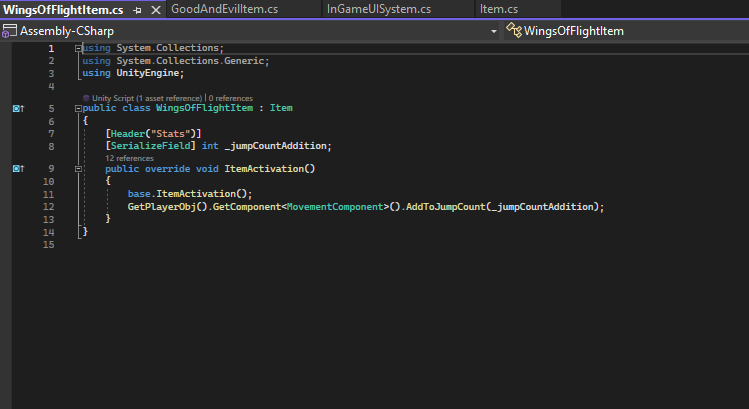The height and width of the screenshot is (409, 749).
Task: Click the _jumpCountAddition field declaration
Action: (x=278, y=146)
